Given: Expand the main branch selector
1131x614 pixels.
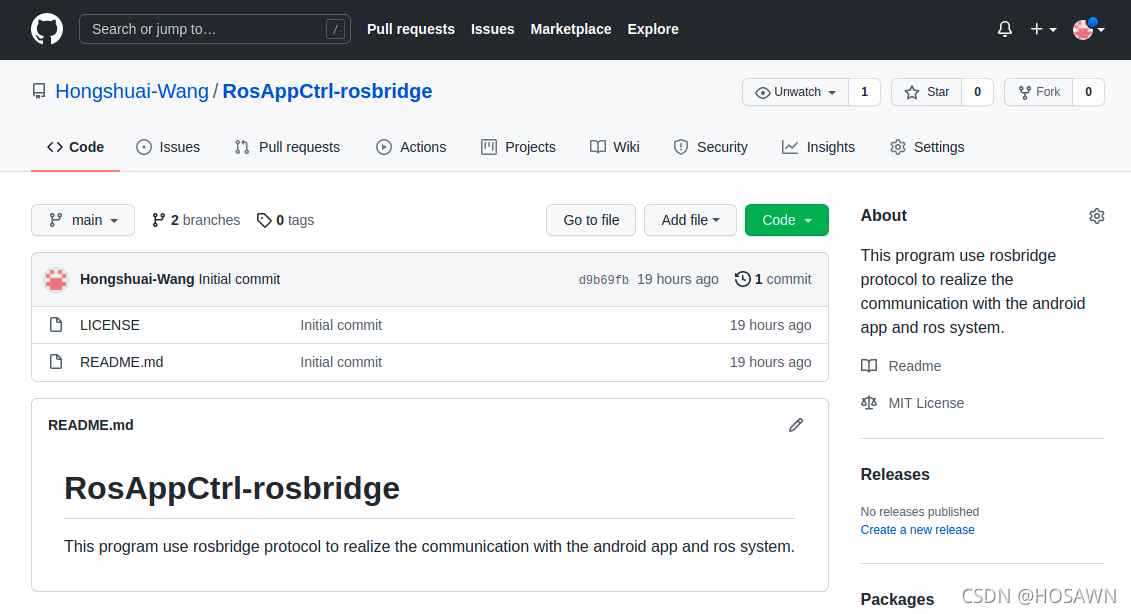Looking at the screenshot, I should 83,220.
